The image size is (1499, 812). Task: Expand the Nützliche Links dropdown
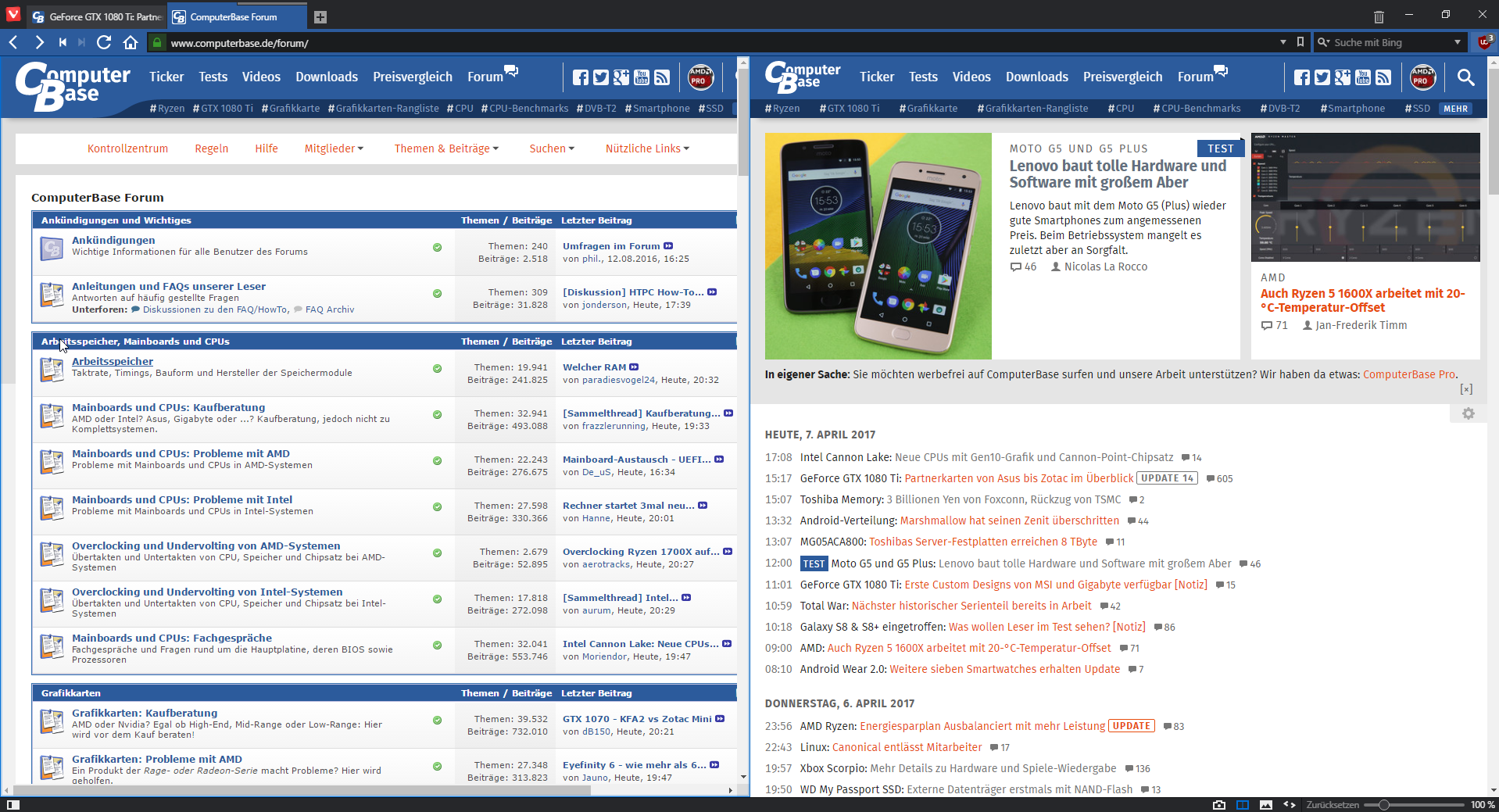[x=647, y=148]
